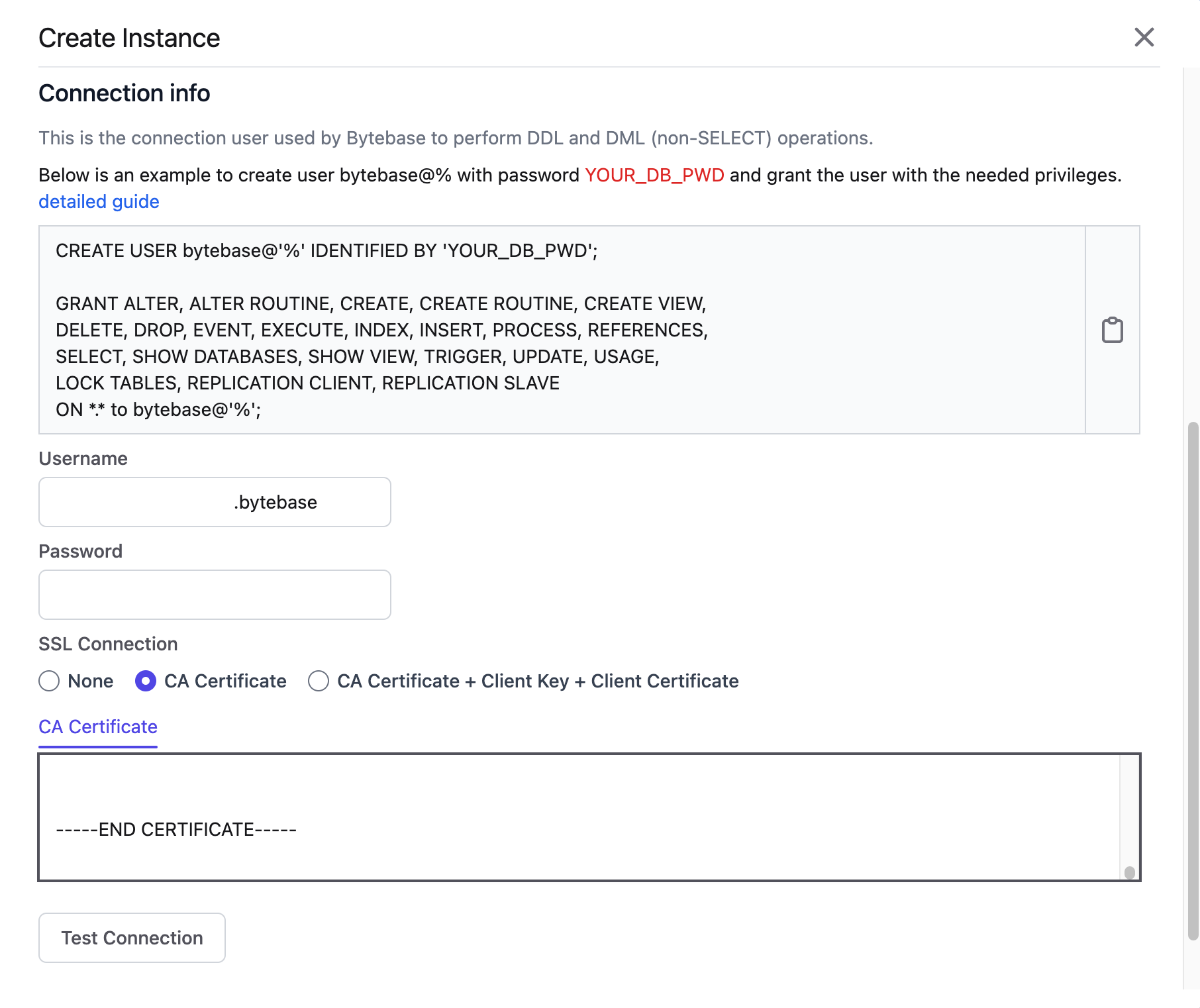Select the SSL Connection section label

click(x=108, y=643)
